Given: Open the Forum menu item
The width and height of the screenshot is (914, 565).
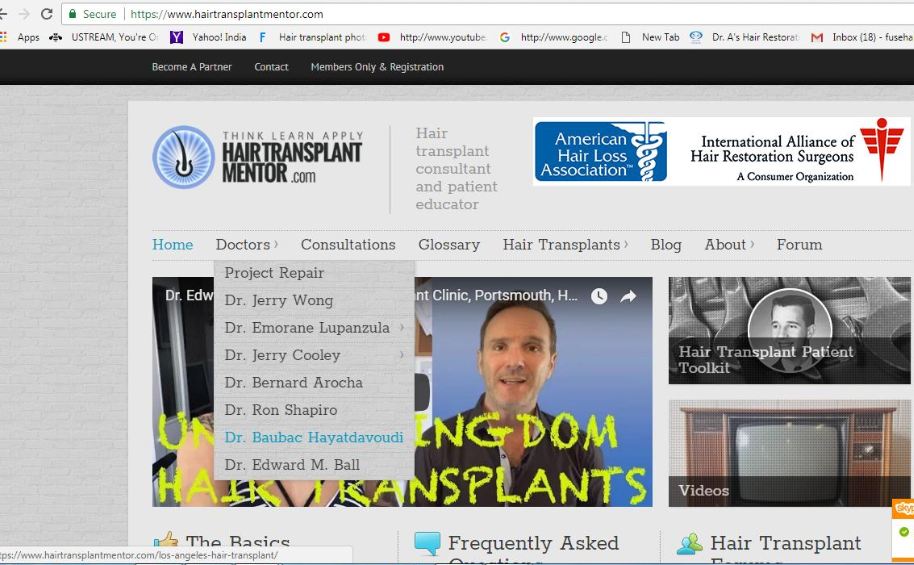Looking at the screenshot, I should (799, 245).
